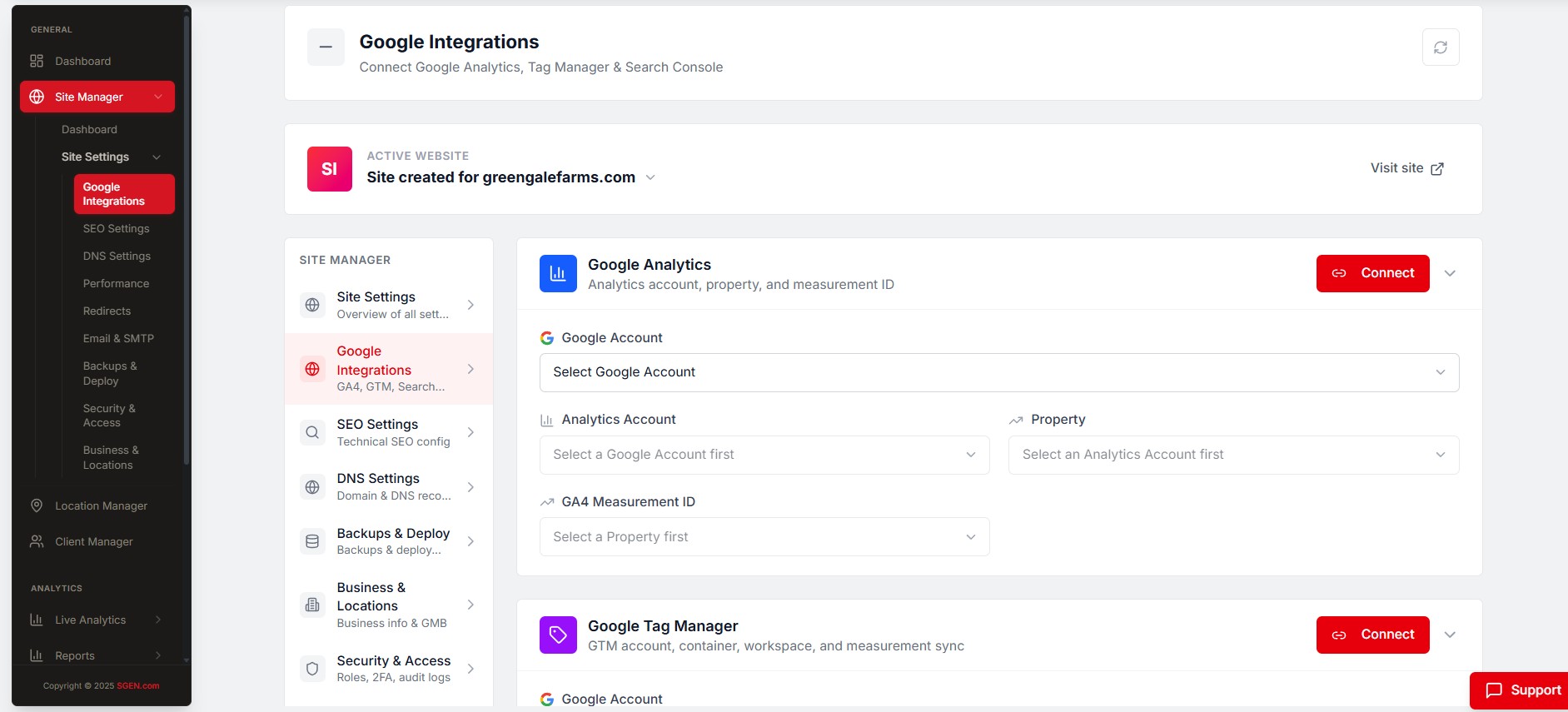Click the blue Google Analytics bar chart icon
The width and height of the screenshot is (1568, 712).
[x=558, y=273]
